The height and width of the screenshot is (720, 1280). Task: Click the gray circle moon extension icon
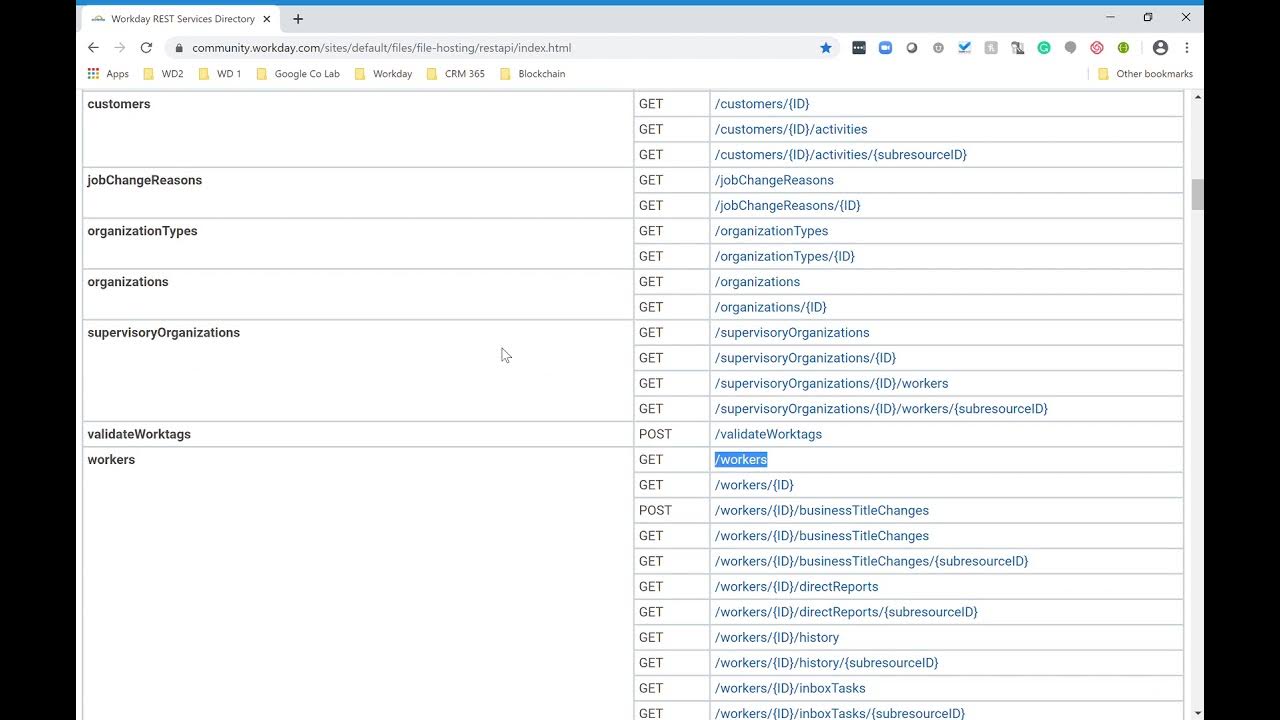click(912, 47)
